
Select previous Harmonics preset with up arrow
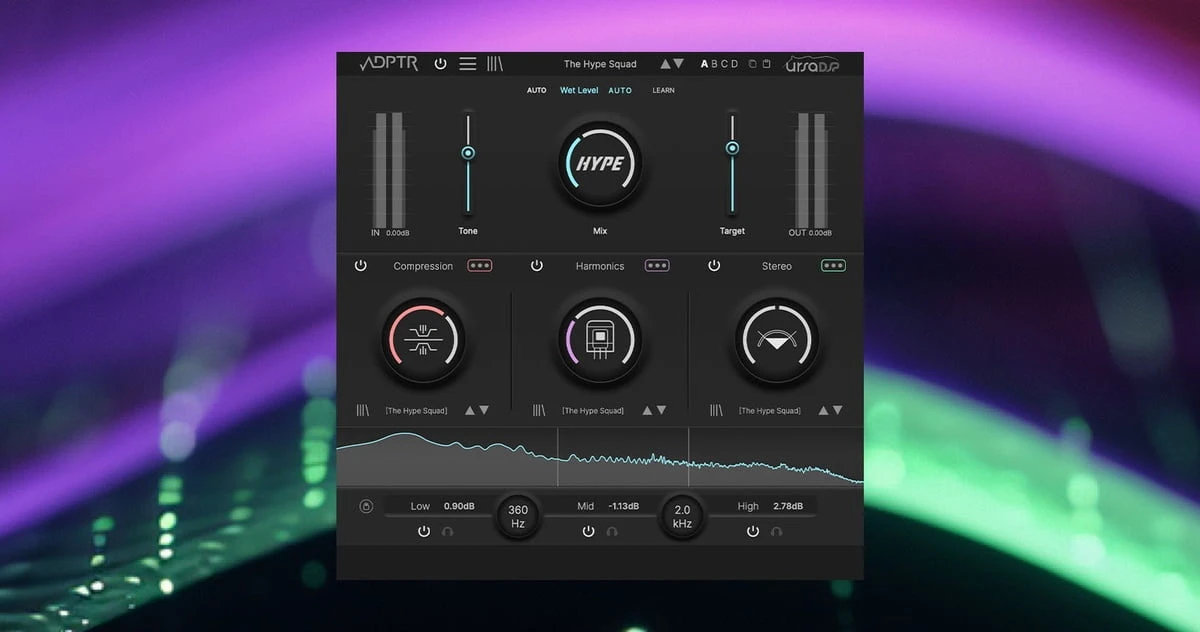pyautogui.click(x=647, y=410)
